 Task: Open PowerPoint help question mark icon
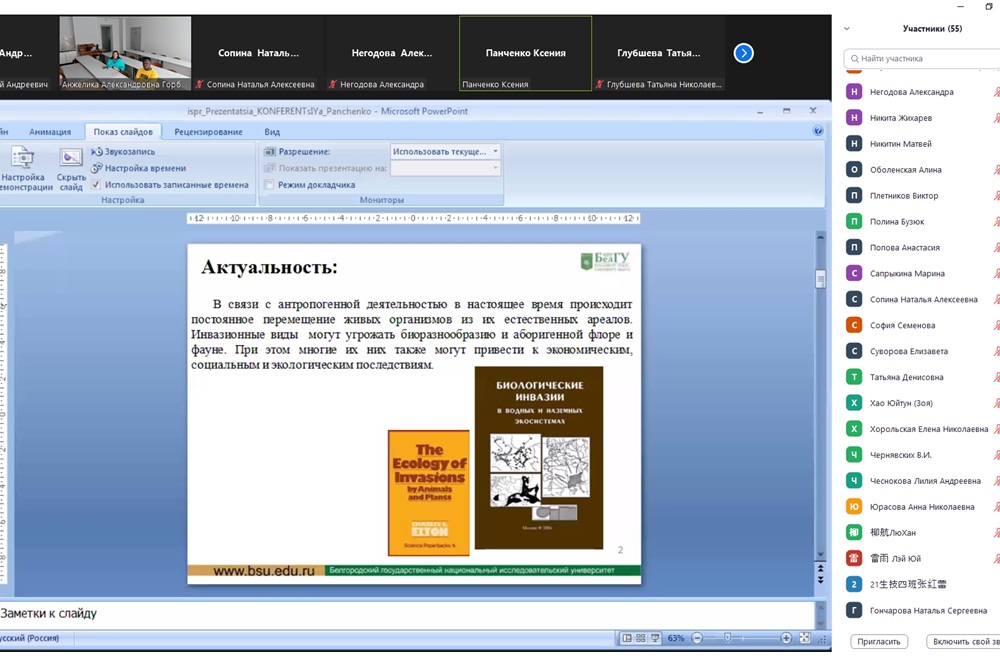[x=818, y=131]
